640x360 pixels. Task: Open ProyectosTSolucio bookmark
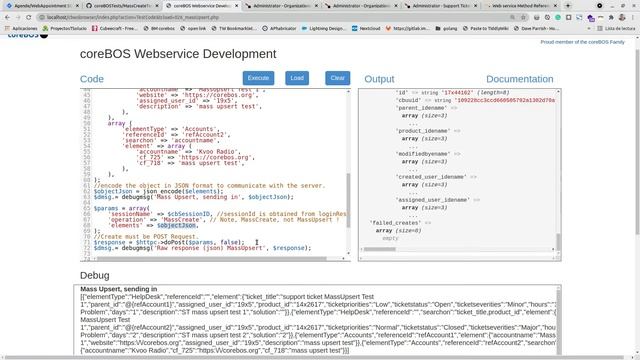pyautogui.click(x=65, y=29)
